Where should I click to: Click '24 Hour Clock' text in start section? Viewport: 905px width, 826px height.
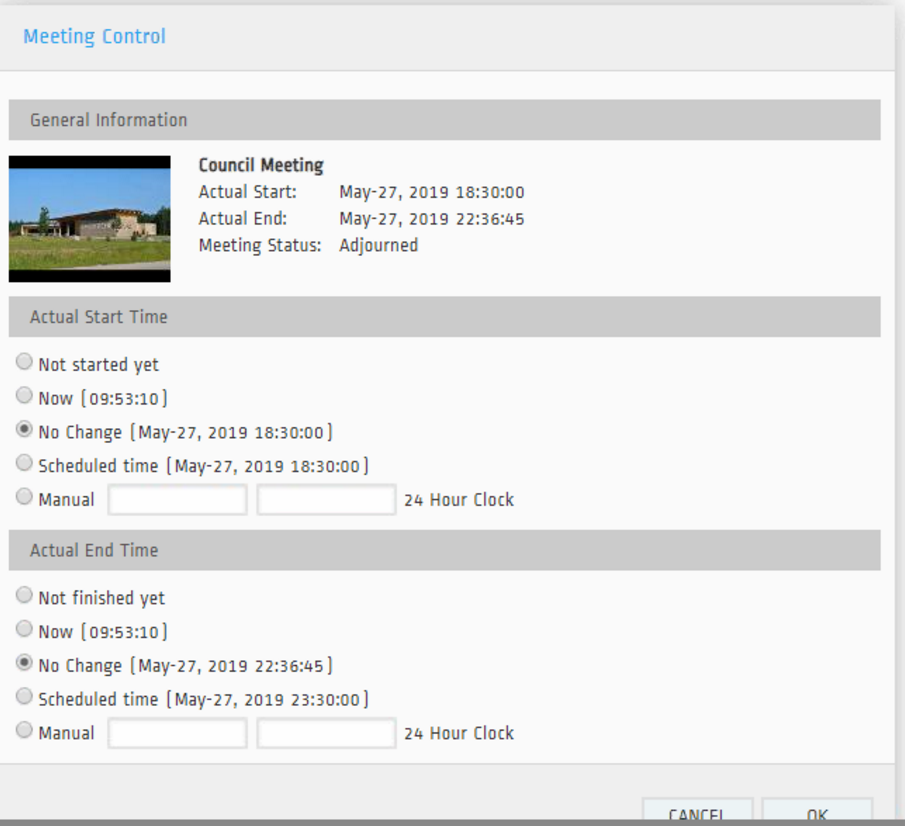click(x=459, y=500)
